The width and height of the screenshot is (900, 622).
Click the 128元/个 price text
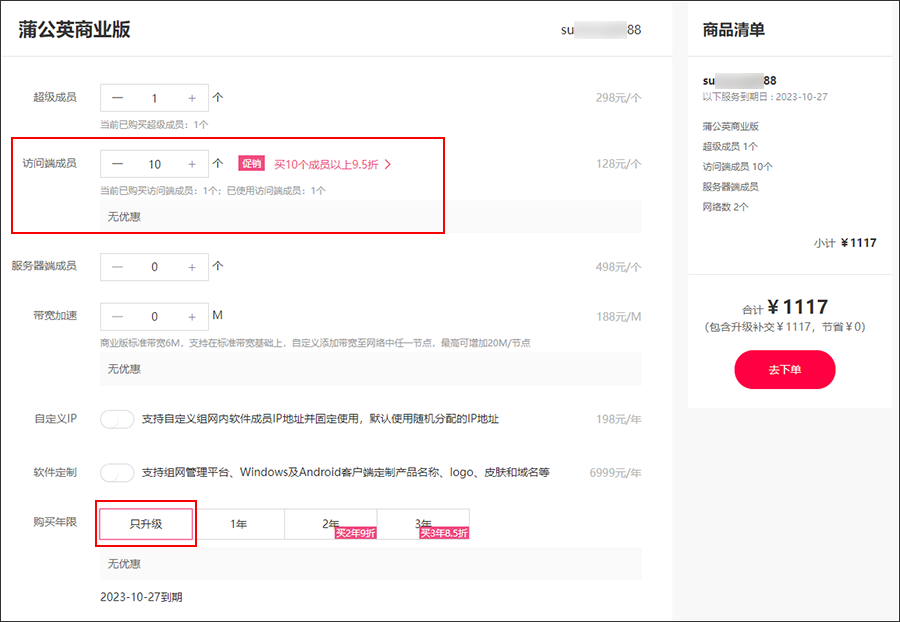click(x=618, y=164)
